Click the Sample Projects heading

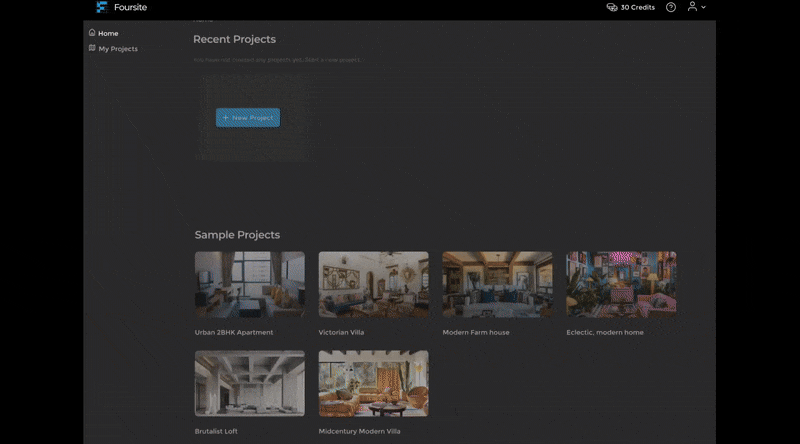tap(237, 235)
